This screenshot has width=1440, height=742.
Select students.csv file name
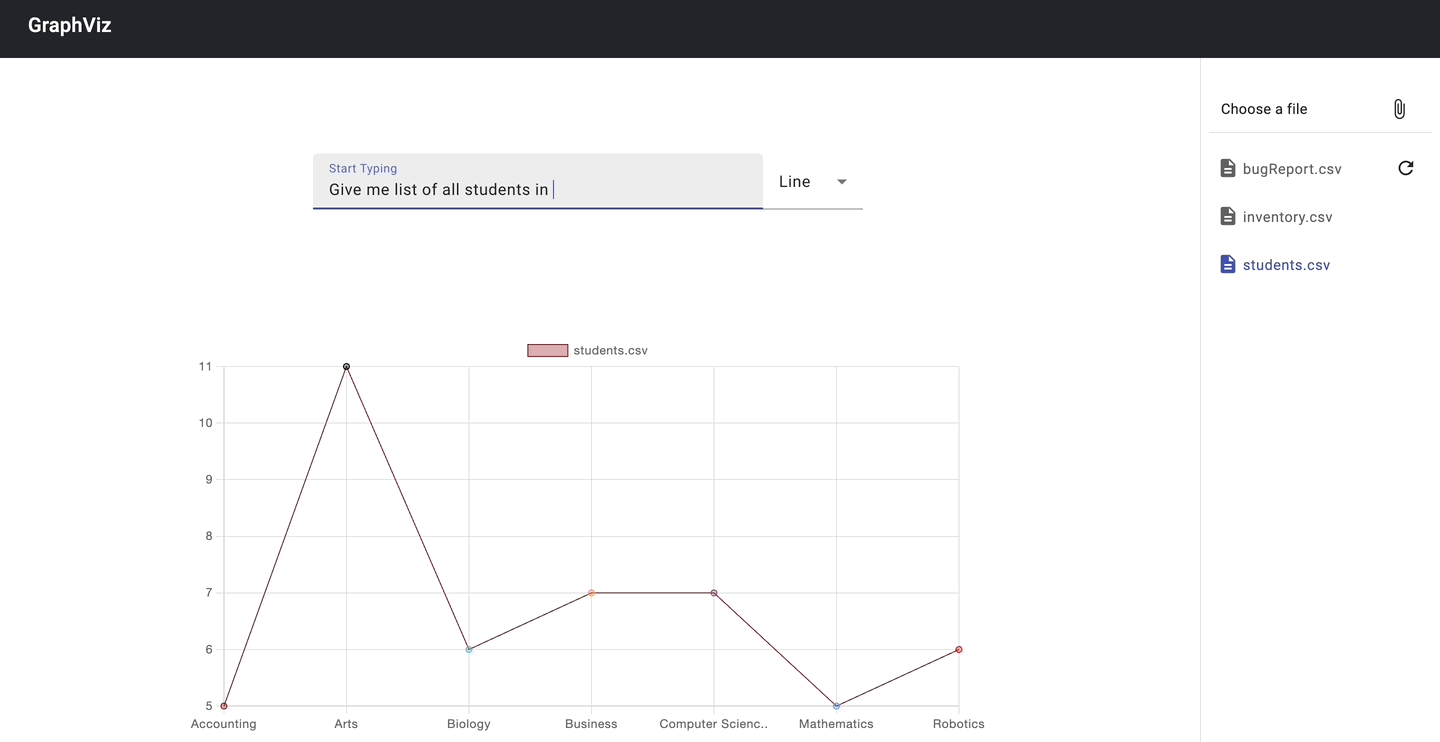tap(1286, 265)
